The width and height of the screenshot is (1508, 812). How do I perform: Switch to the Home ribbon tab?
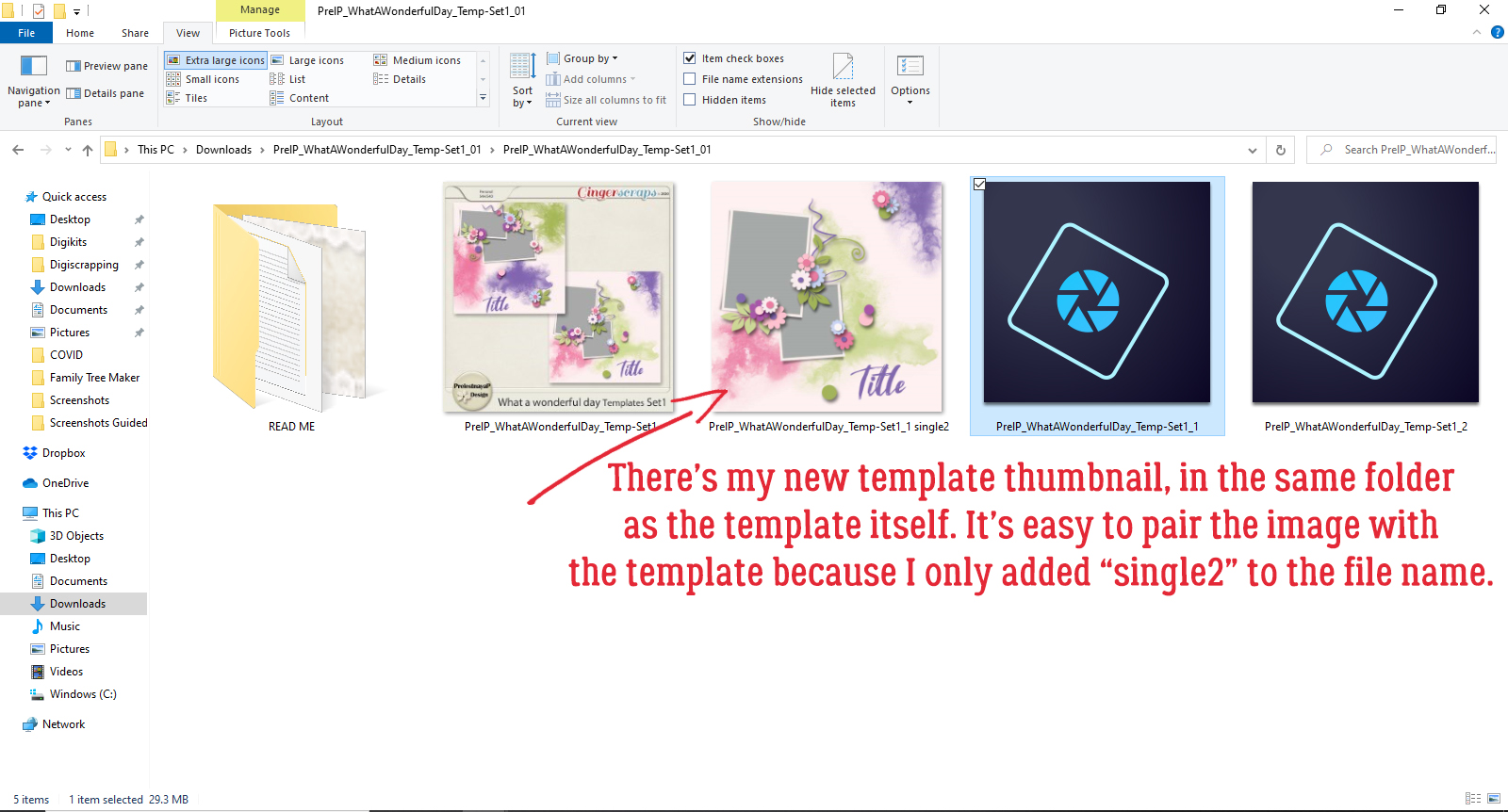pos(80,33)
